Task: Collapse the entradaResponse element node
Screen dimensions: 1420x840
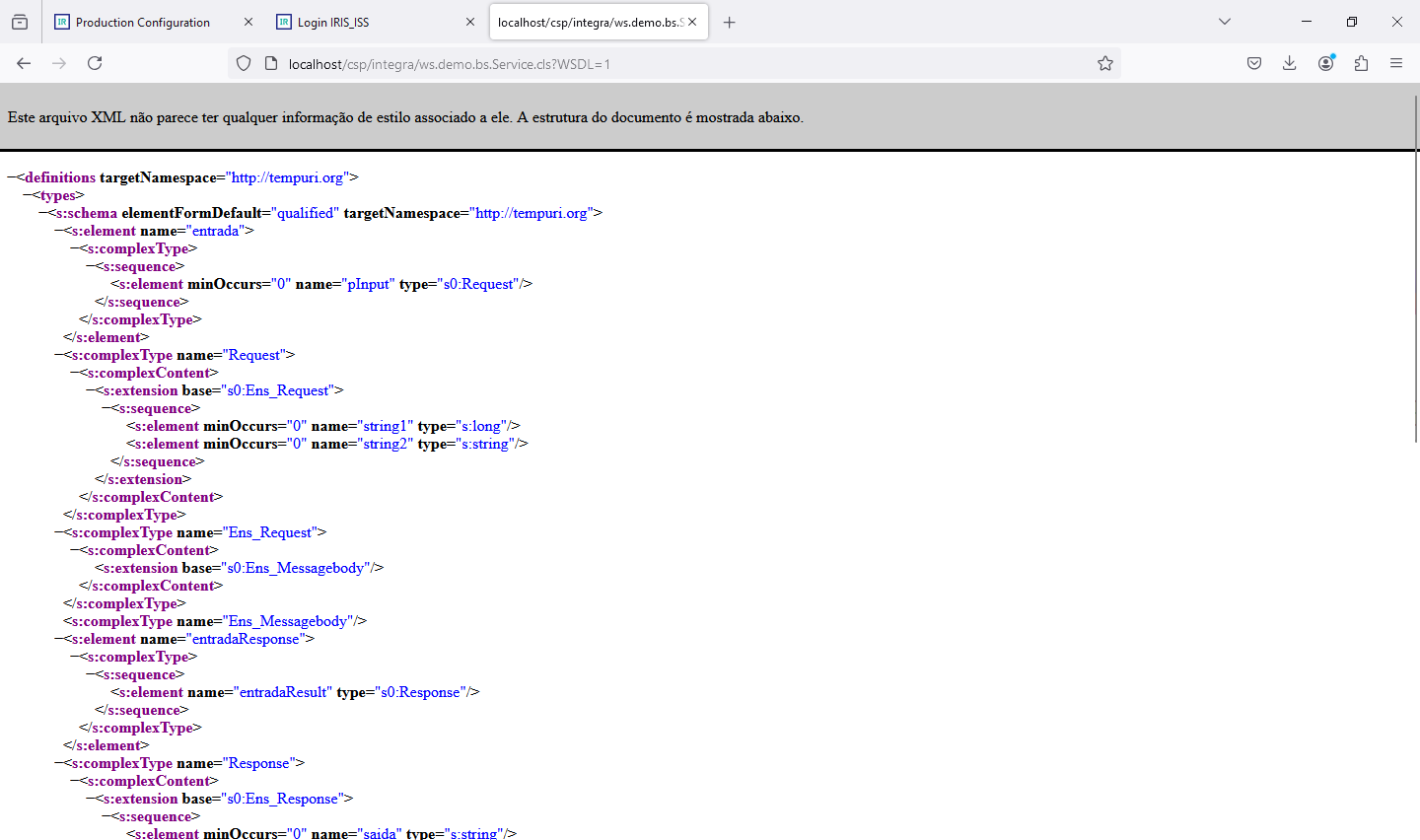Action: pyautogui.click(x=59, y=639)
